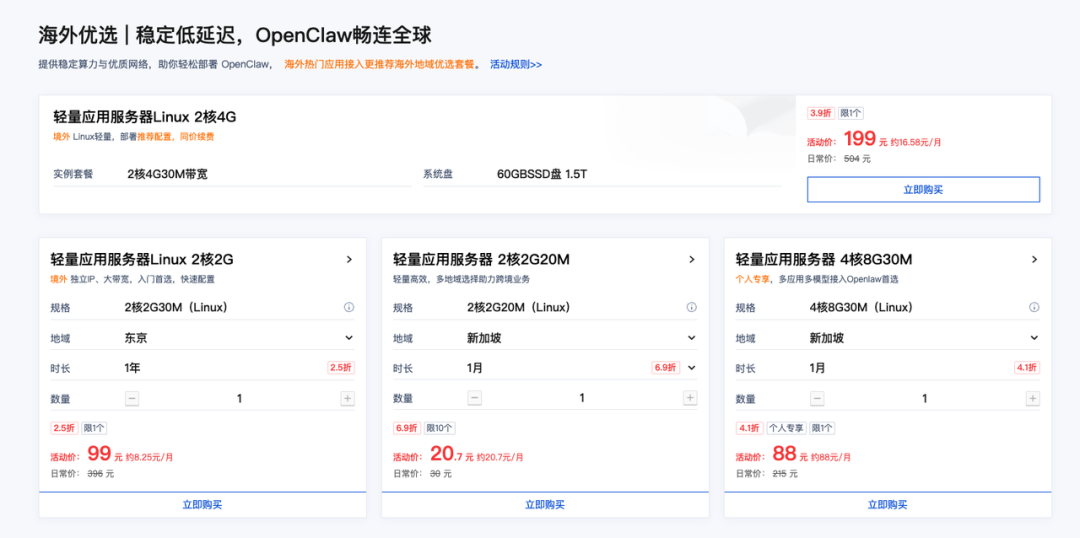
Task: Increase quantity in 2核2G20M card
Action: (x=690, y=398)
